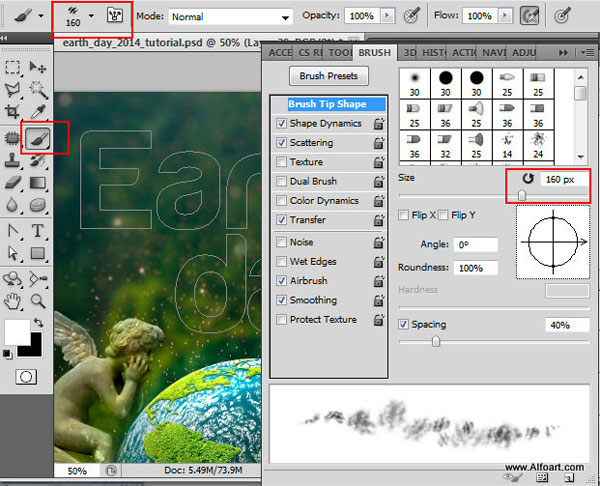Image resolution: width=600 pixels, height=486 pixels.
Task: Open the Brush panel options menu
Action: pyautogui.click(x=587, y=53)
